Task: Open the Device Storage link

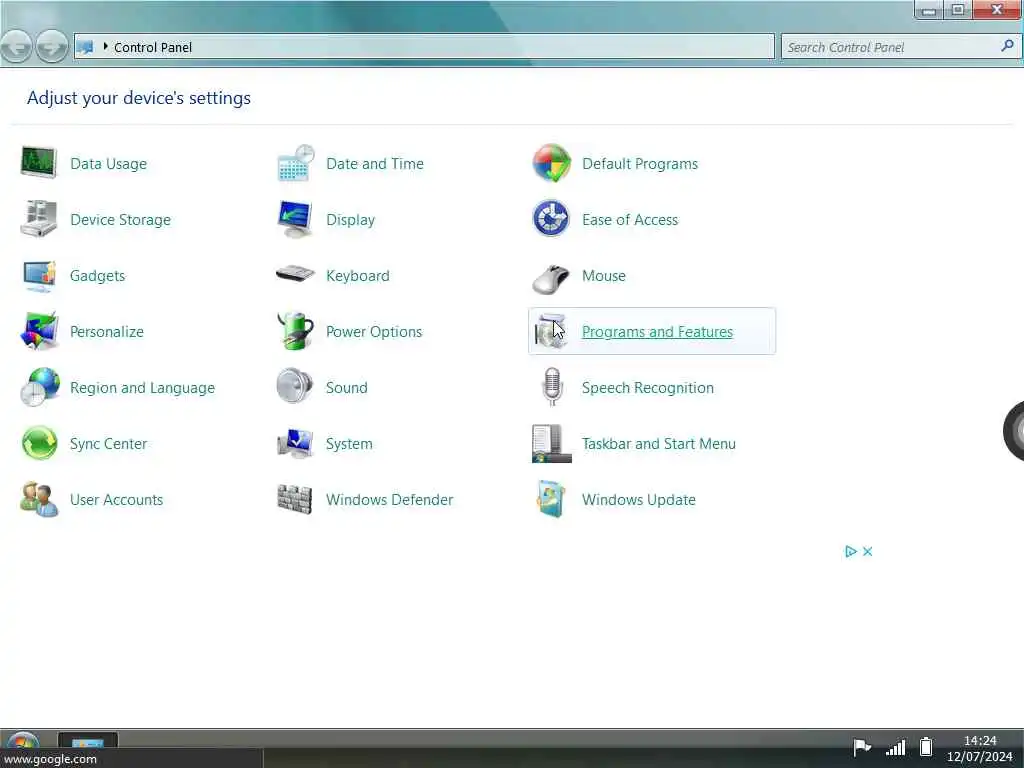Action: tap(120, 220)
